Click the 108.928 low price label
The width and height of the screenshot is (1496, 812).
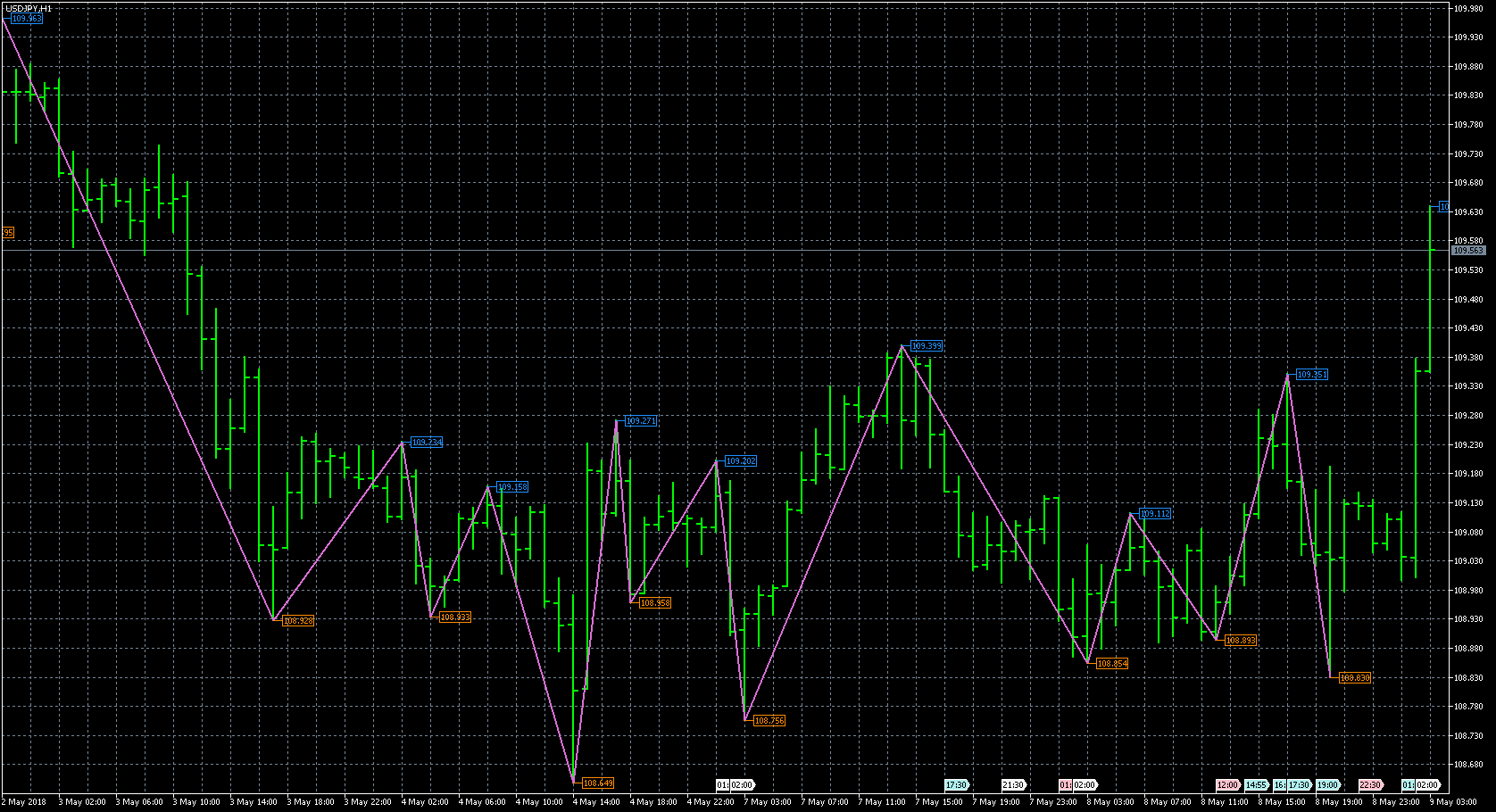pyautogui.click(x=297, y=621)
